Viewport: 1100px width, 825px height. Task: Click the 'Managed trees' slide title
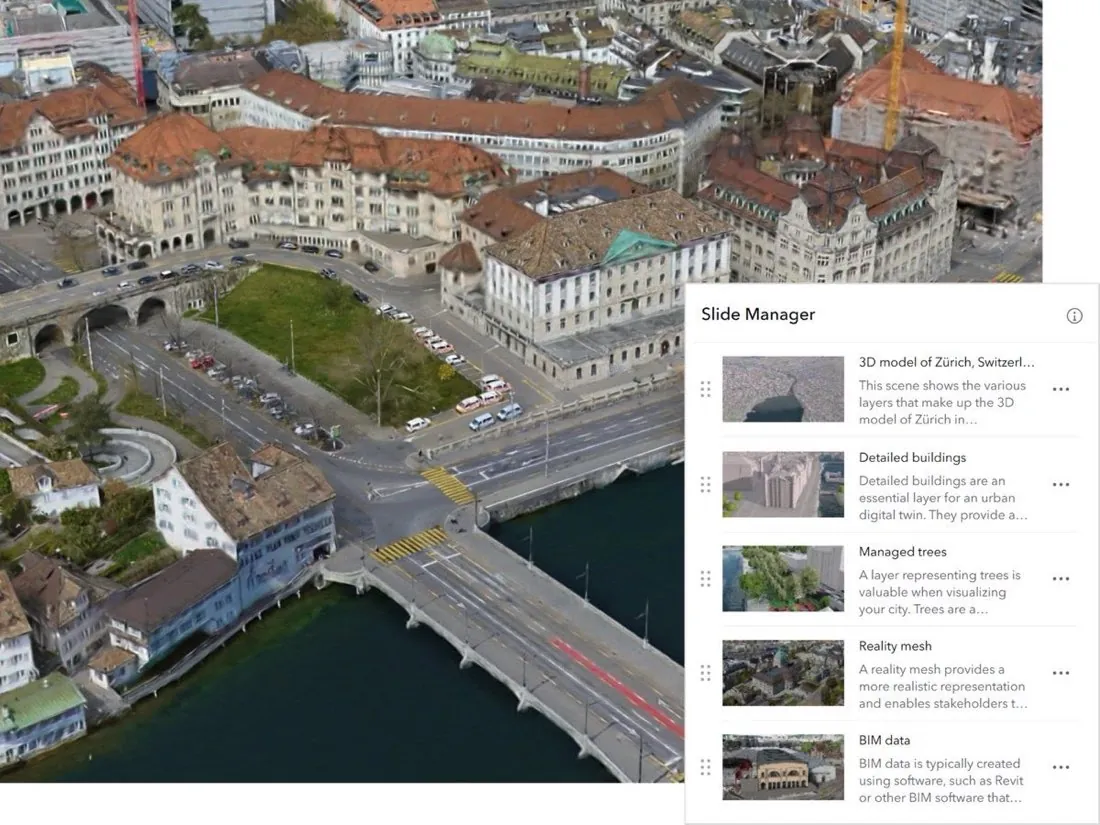[x=902, y=552]
